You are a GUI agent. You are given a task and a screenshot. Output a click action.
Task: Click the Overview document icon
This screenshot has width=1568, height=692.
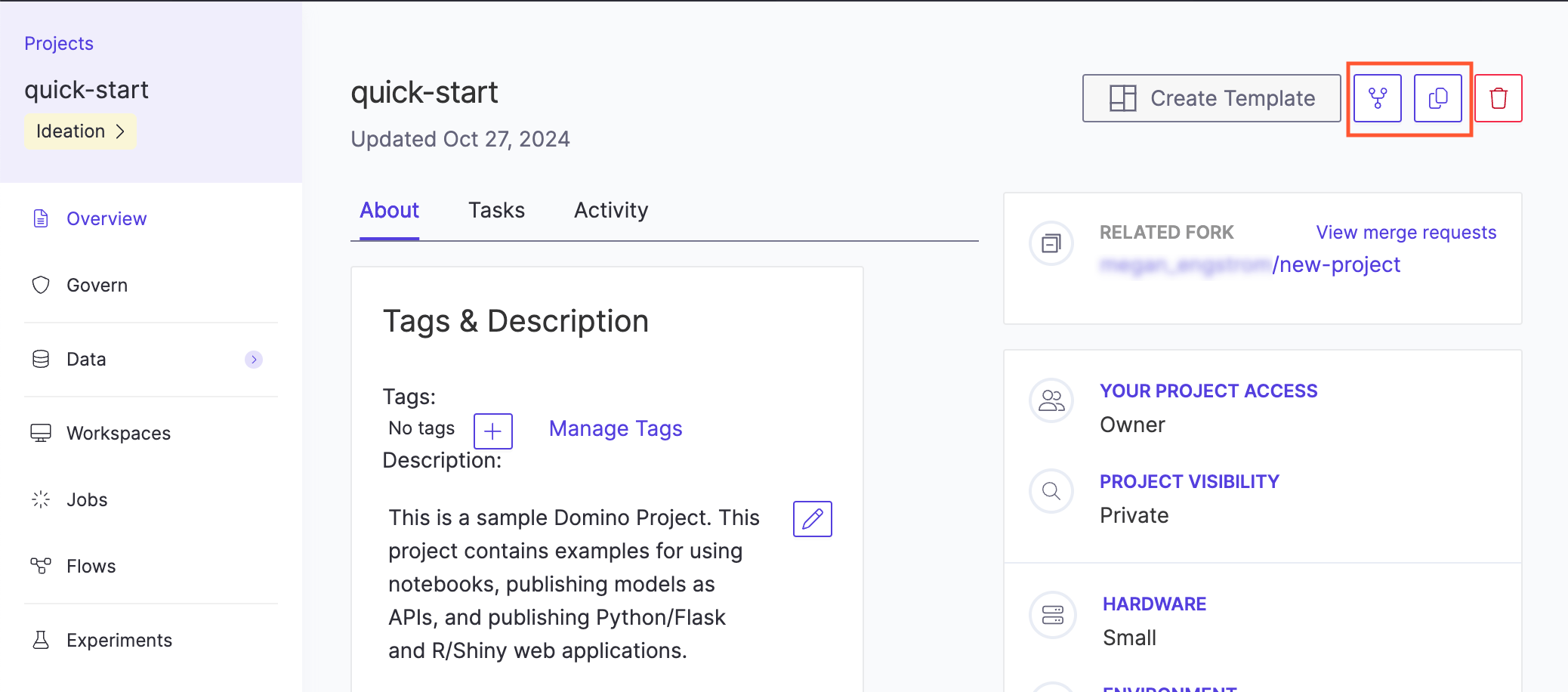click(41, 218)
